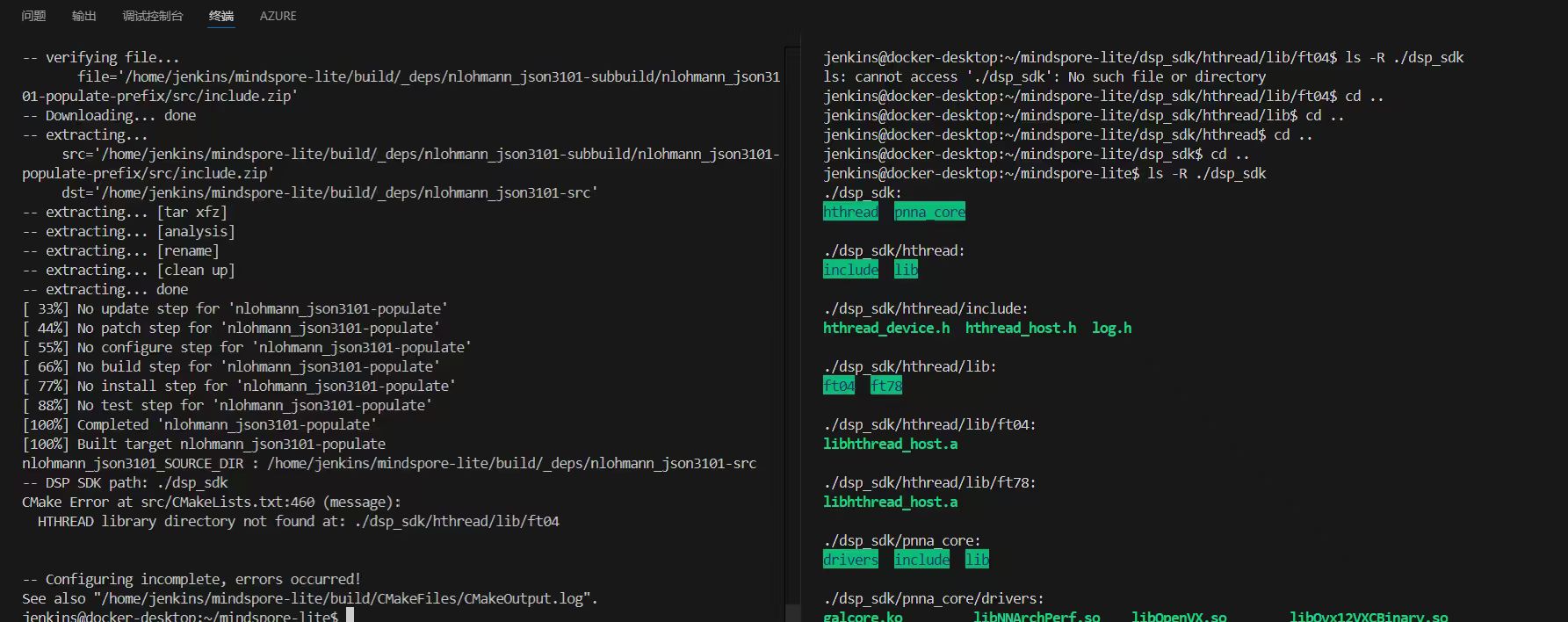This screenshot has width=1568, height=622.
Task: Click the highlighted hthread directory name
Action: click(x=850, y=212)
